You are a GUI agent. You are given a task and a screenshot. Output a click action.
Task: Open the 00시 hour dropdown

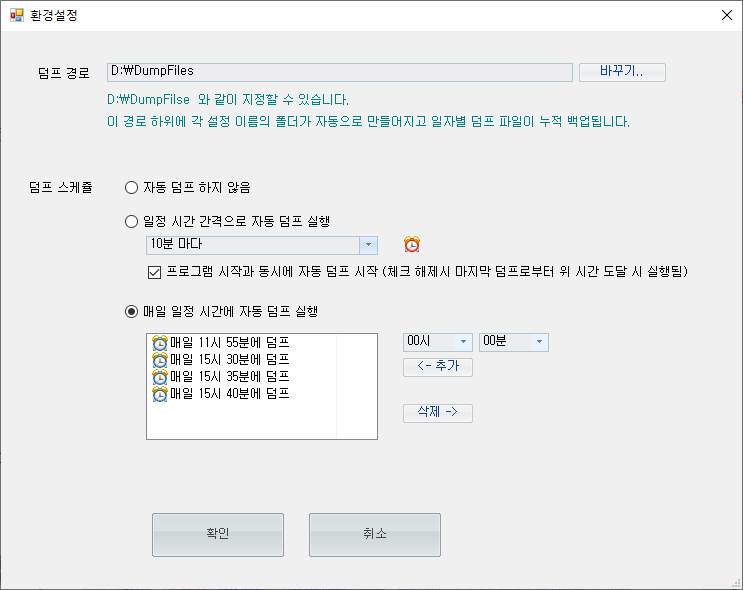437,342
